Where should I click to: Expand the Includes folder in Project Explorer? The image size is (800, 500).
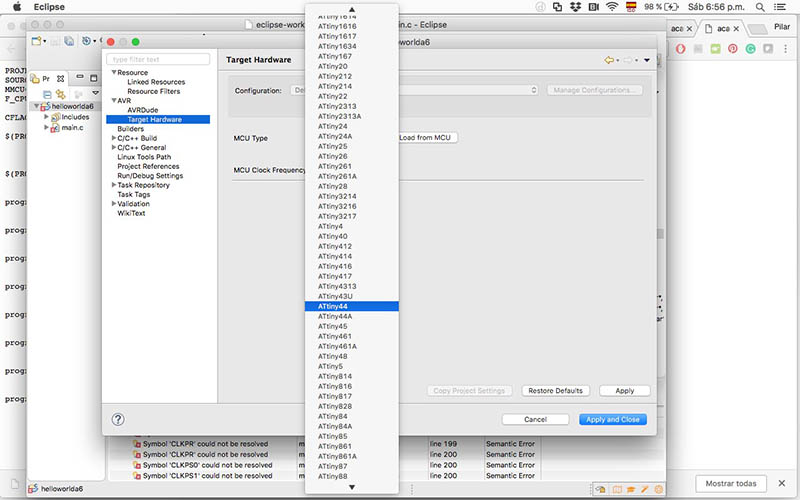[46, 117]
